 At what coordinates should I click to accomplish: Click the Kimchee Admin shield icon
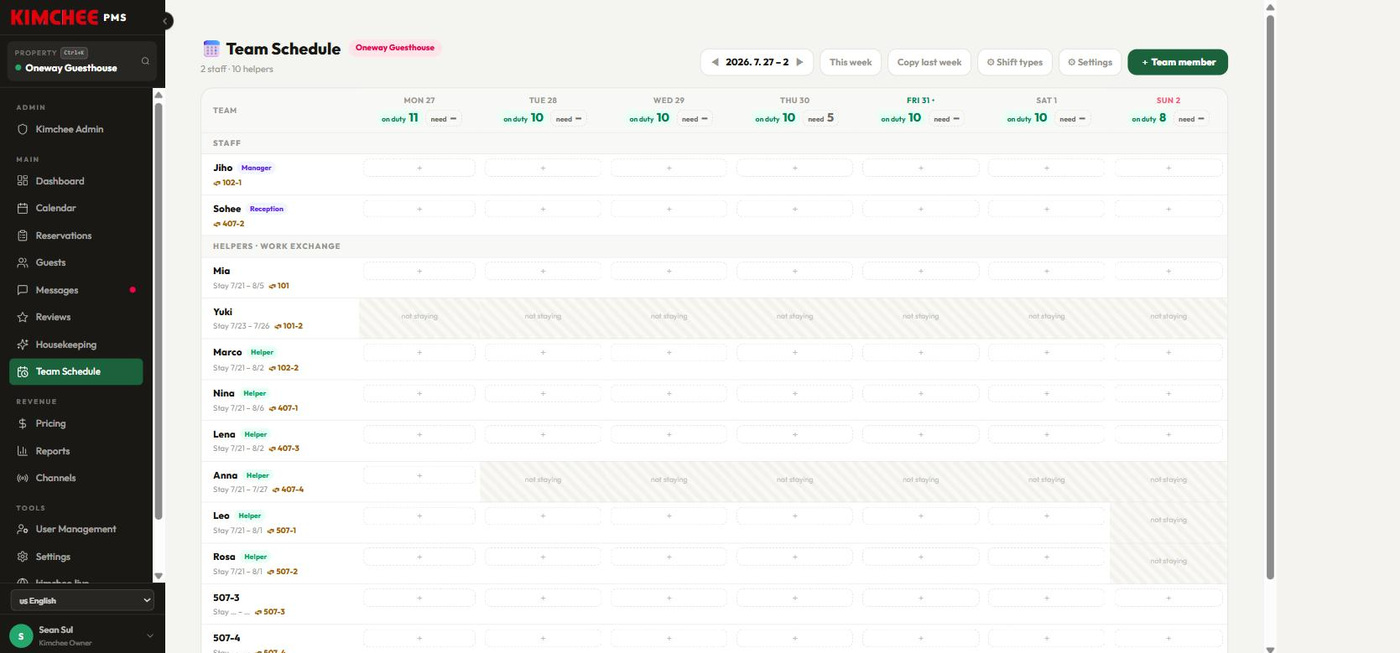23,129
